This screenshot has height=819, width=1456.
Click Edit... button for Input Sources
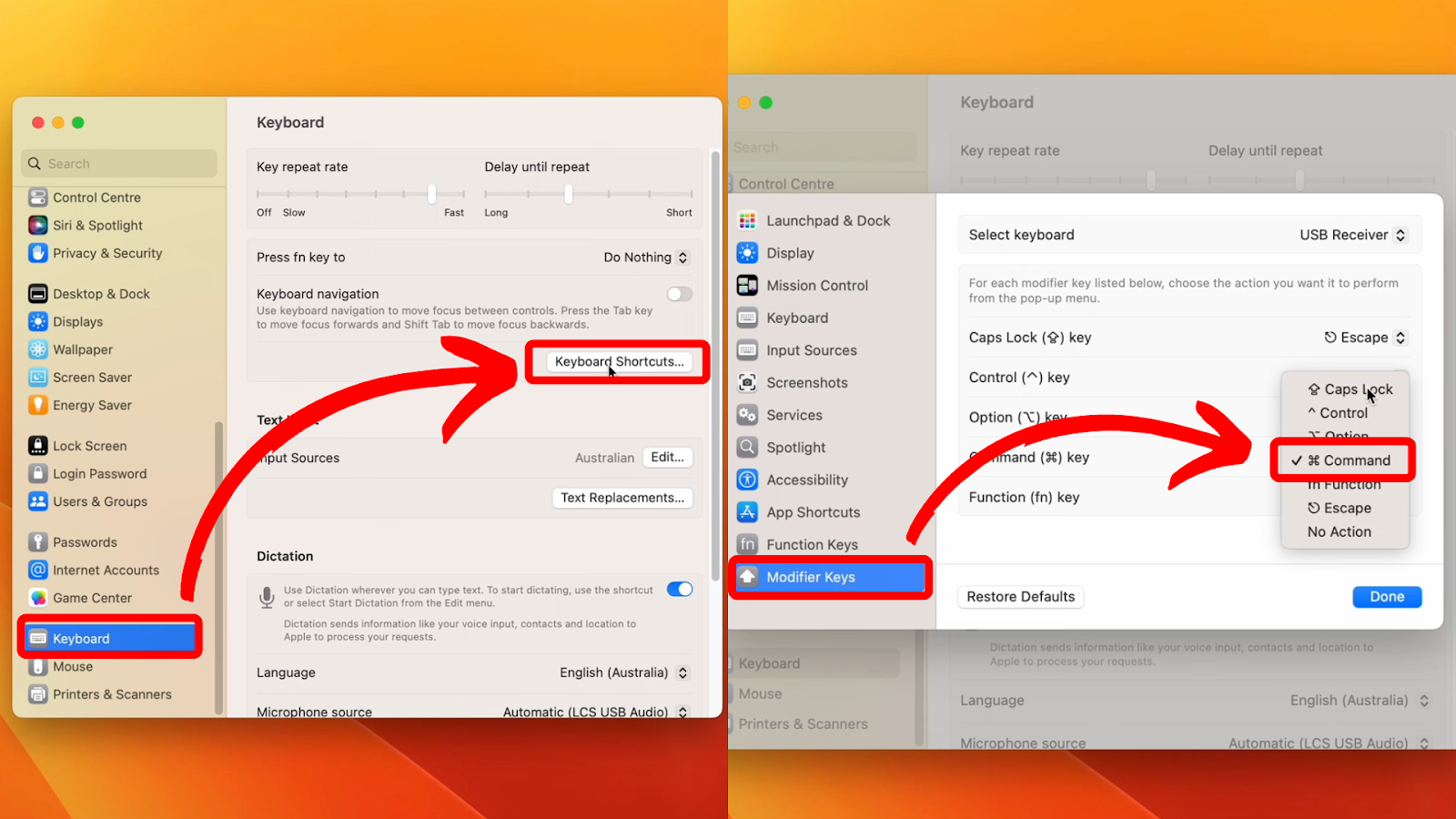click(x=668, y=458)
